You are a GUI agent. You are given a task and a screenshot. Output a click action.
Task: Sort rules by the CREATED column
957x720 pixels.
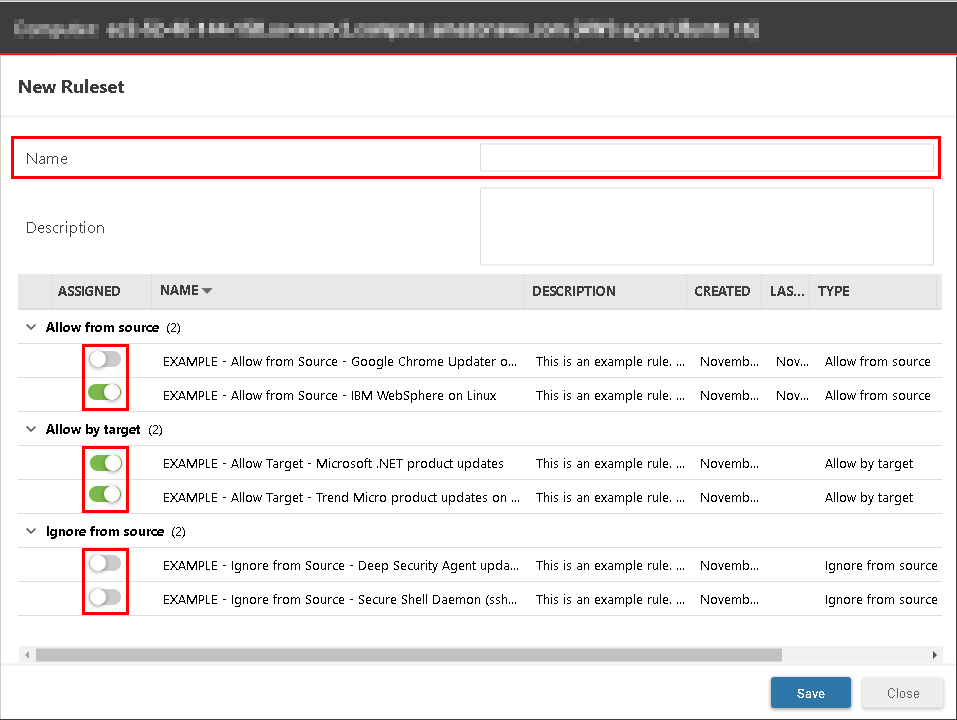(x=722, y=291)
